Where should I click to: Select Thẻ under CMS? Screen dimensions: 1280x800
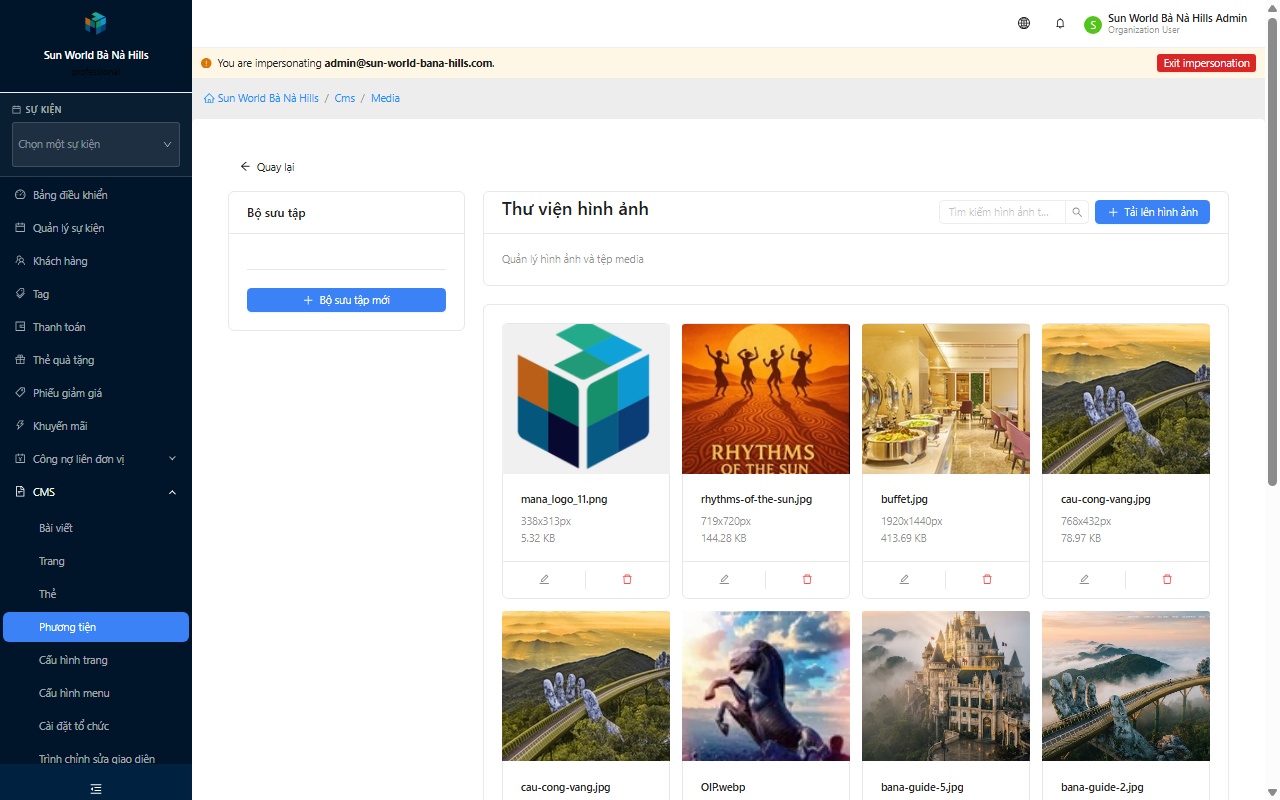96,594
